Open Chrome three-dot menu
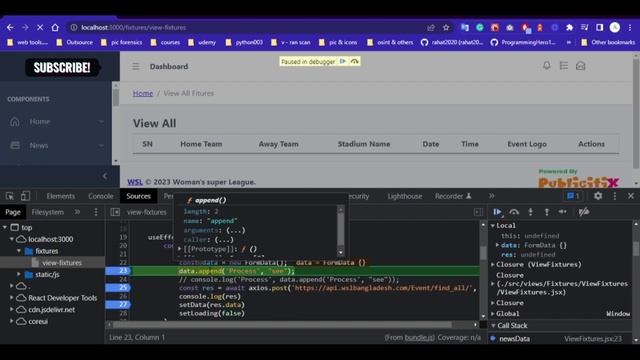This screenshot has height=360, width=640. point(630,27)
